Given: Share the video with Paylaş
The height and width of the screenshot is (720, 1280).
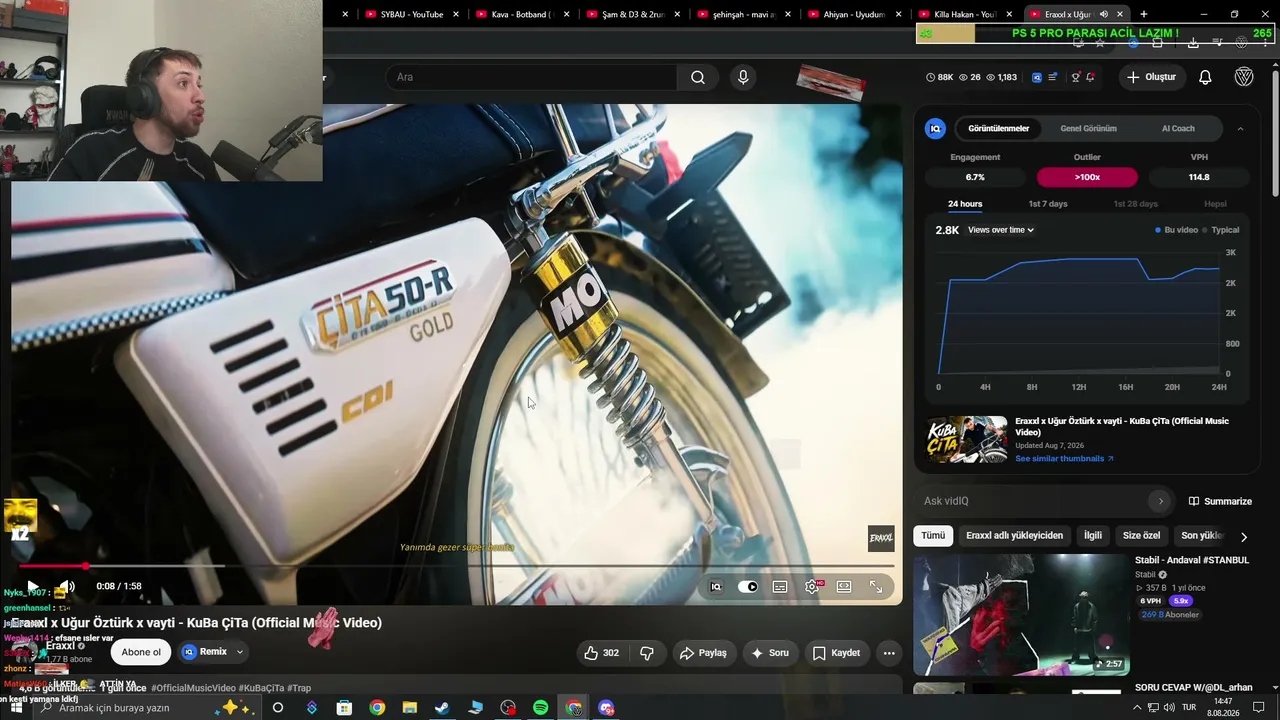Looking at the screenshot, I should click(x=703, y=653).
